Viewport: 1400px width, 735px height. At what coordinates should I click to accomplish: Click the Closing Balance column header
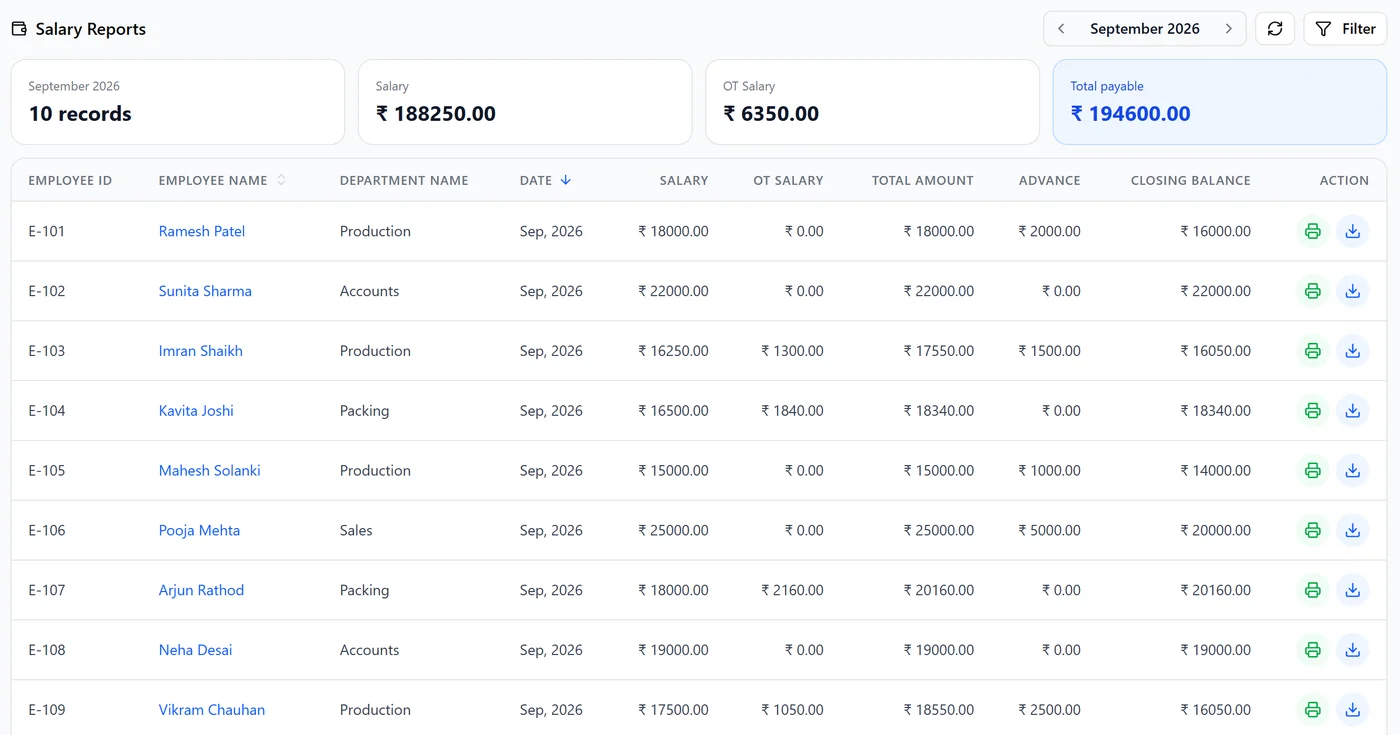[x=1191, y=181]
